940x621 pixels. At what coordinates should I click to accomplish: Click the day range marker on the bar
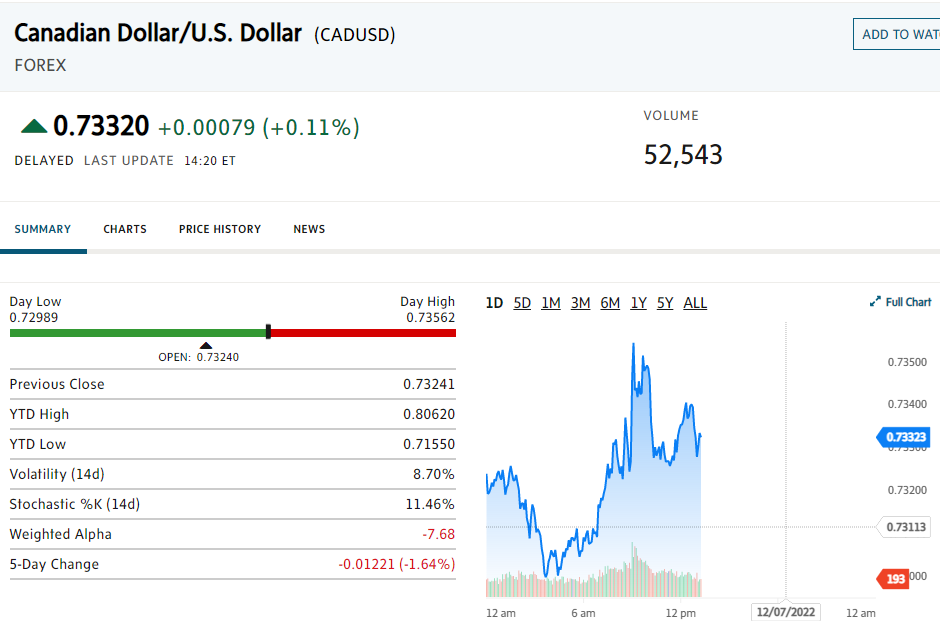tap(268, 332)
